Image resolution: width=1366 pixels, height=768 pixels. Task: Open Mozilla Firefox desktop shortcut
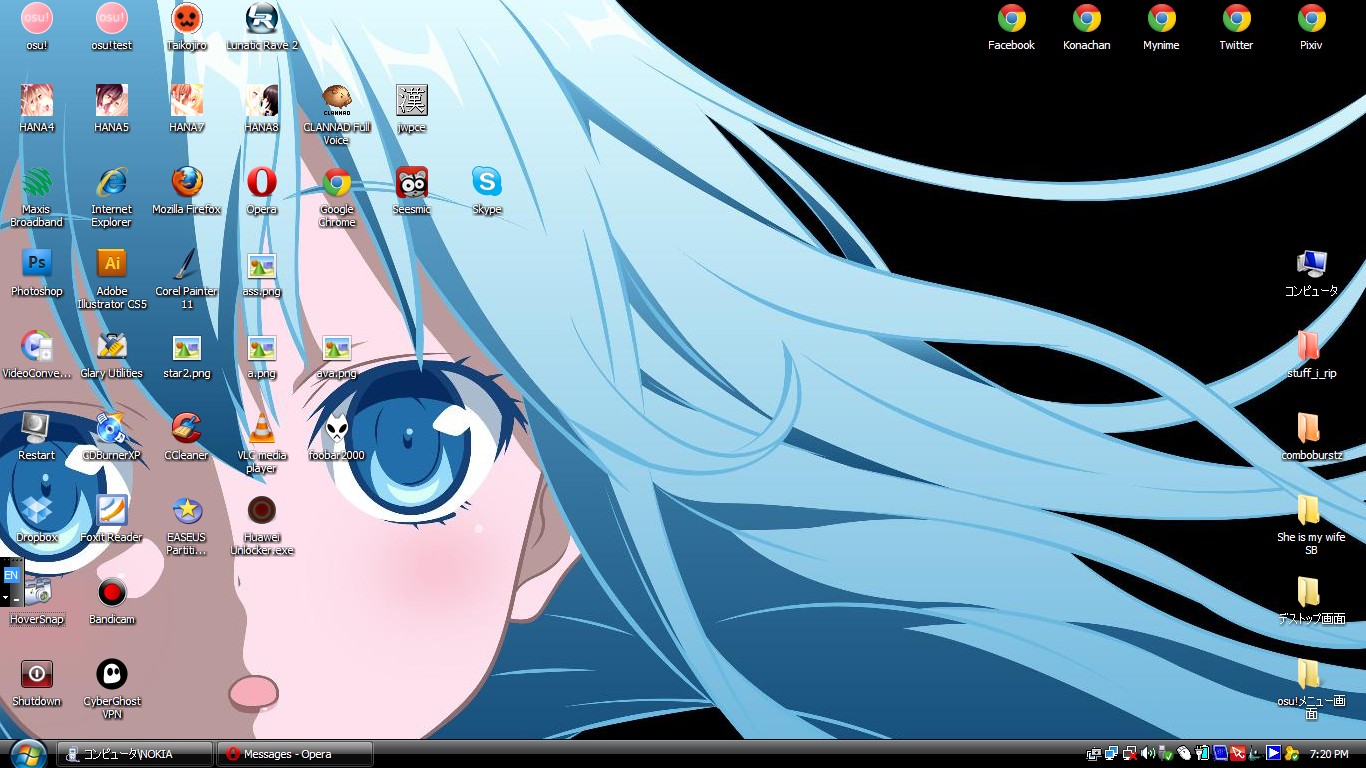click(x=186, y=191)
